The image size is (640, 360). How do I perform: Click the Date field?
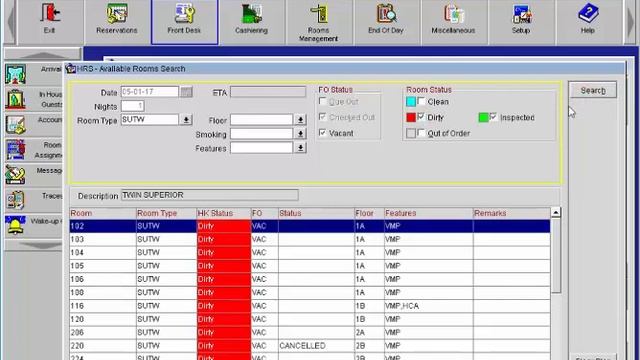click(x=150, y=91)
